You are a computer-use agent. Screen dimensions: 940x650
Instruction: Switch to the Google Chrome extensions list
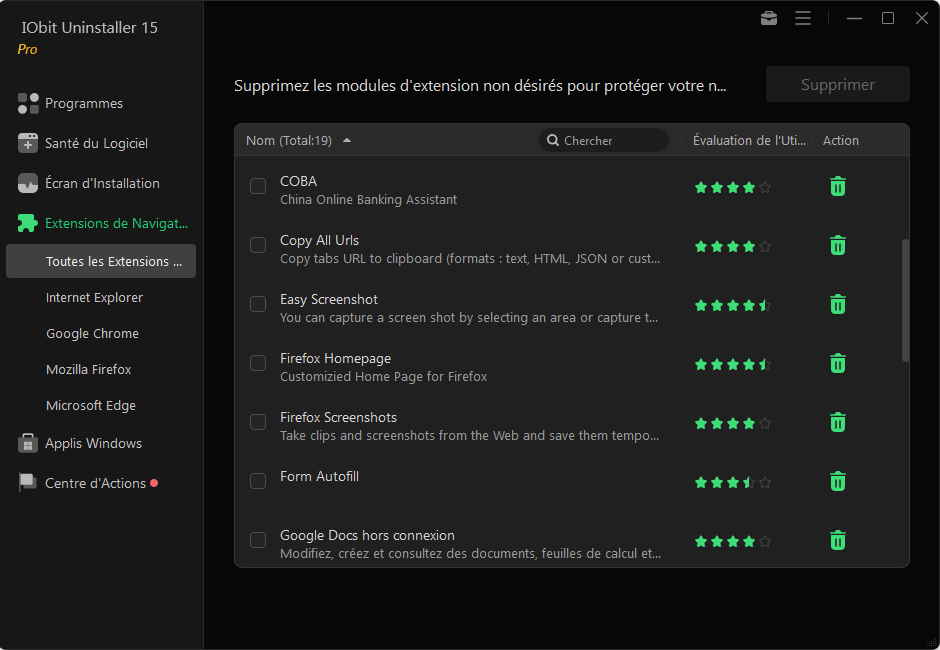(x=92, y=333)
